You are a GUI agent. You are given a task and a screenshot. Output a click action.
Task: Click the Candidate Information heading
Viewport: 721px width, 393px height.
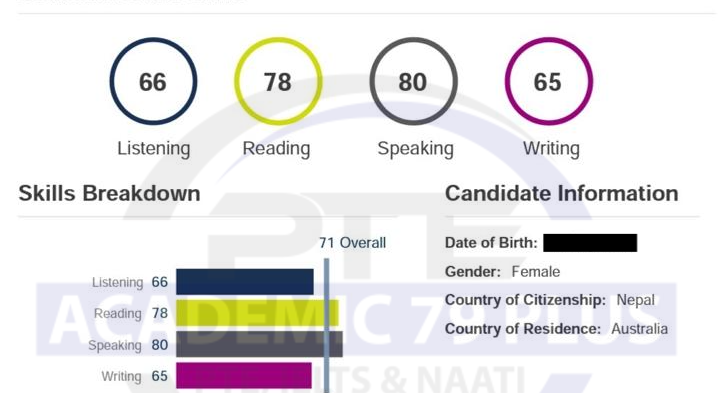[x=561, y=194]
